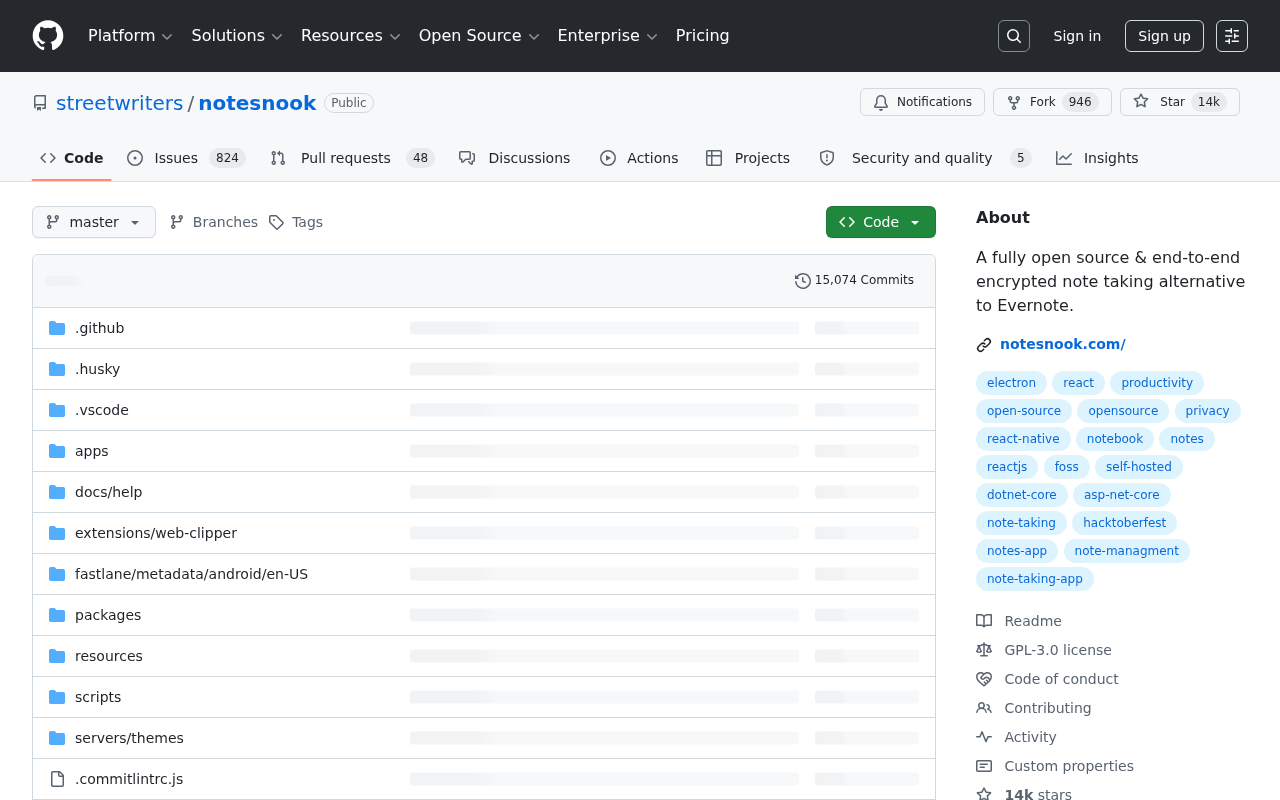Select the privacy topic tag
The height and width of the screenshot is (800, 1280).
(x=1207, y=411)
